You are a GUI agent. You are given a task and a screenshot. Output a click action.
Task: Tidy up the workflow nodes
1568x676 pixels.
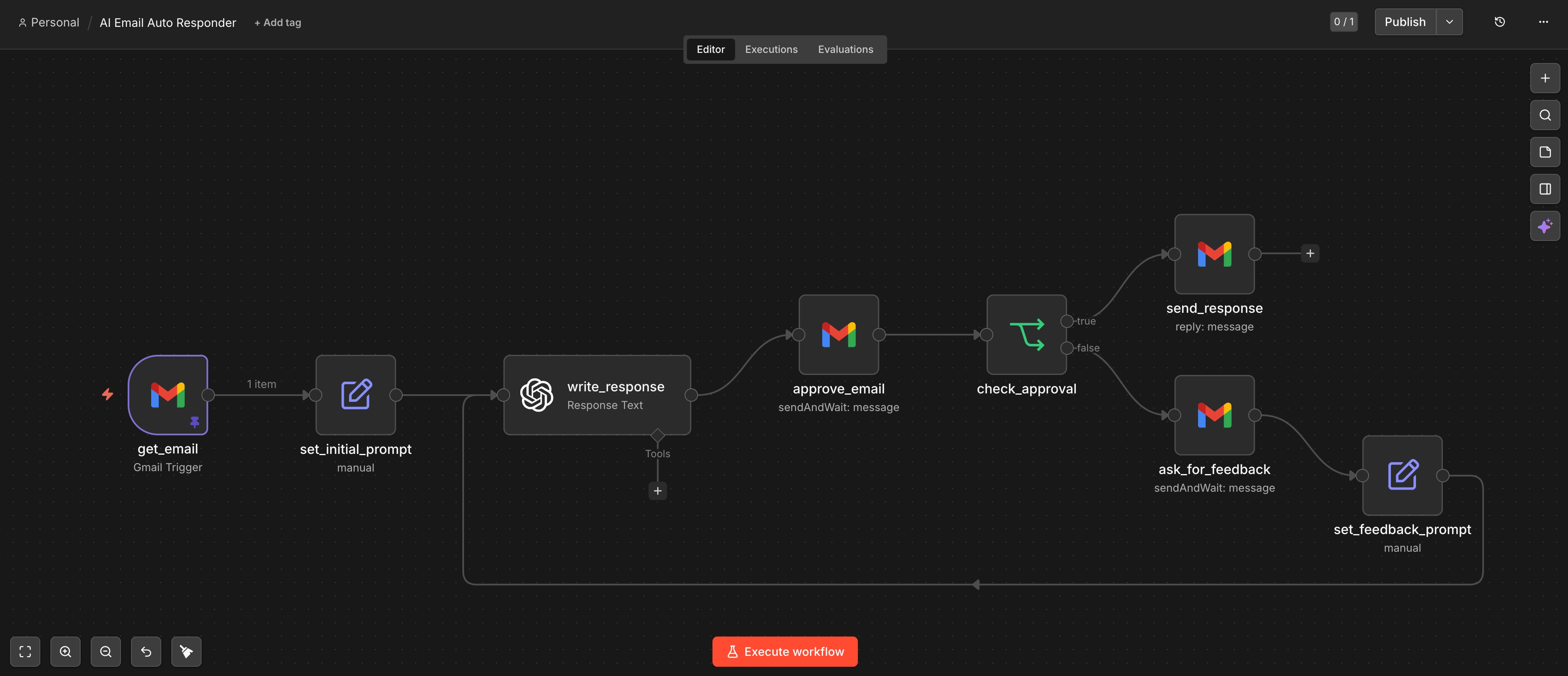point(186,652)
